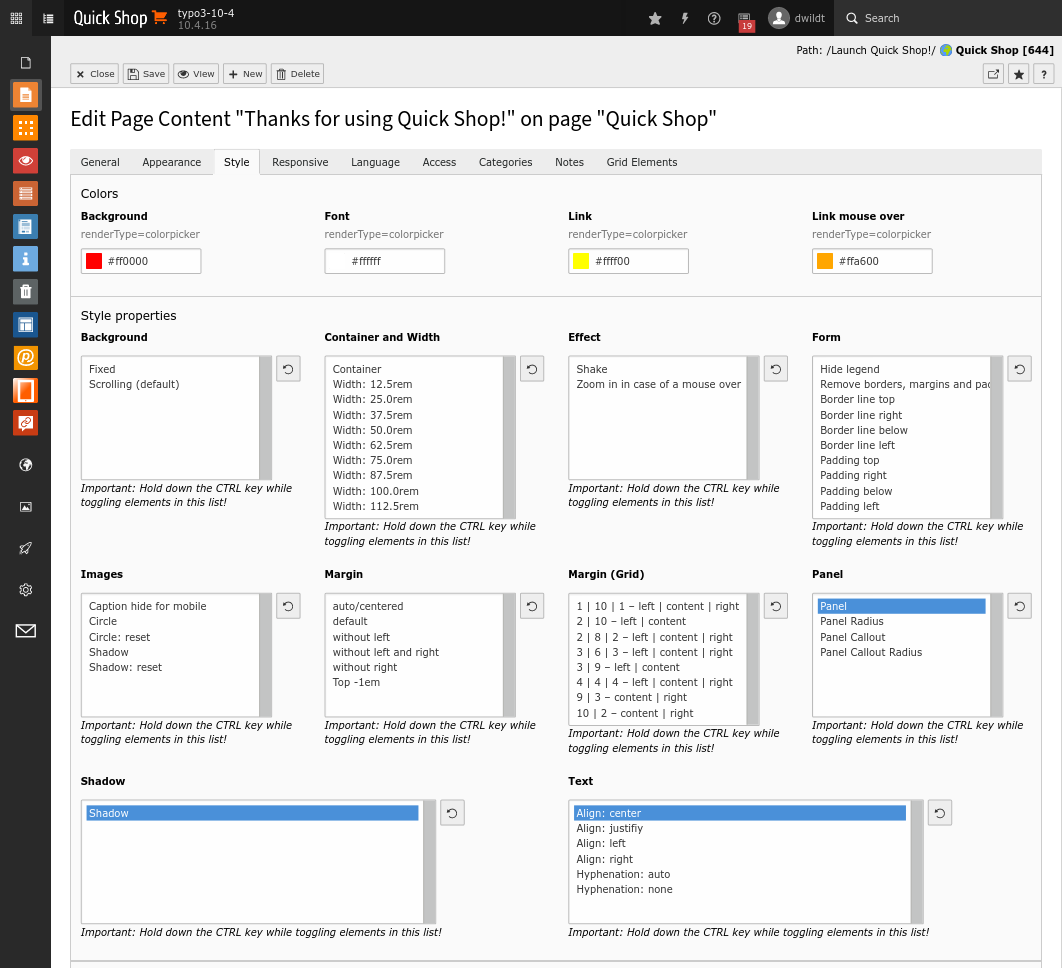
Task: Open the List module icon in sidebar
Action: [26, 193]
